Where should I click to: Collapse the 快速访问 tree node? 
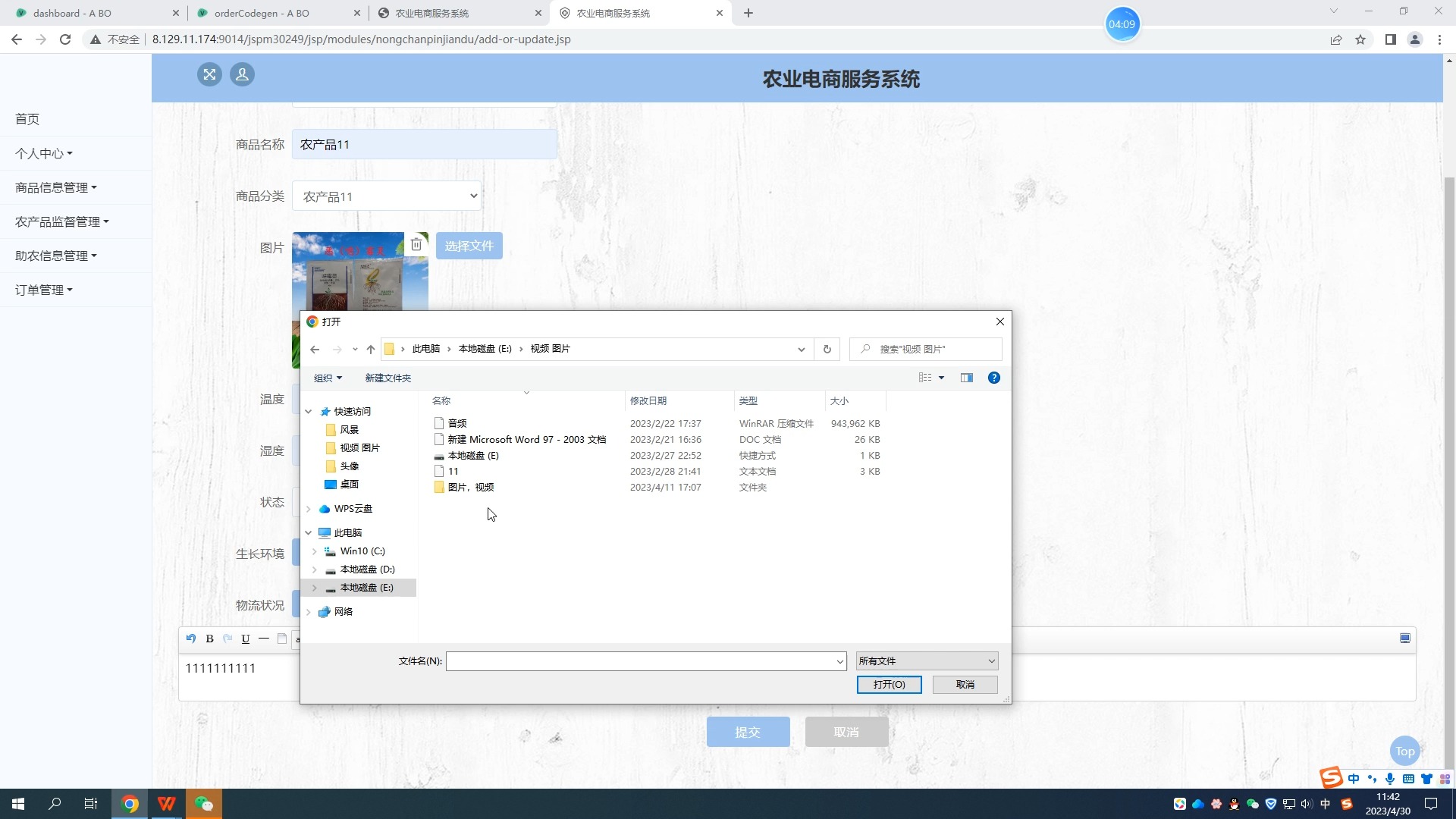coord(309,412)
